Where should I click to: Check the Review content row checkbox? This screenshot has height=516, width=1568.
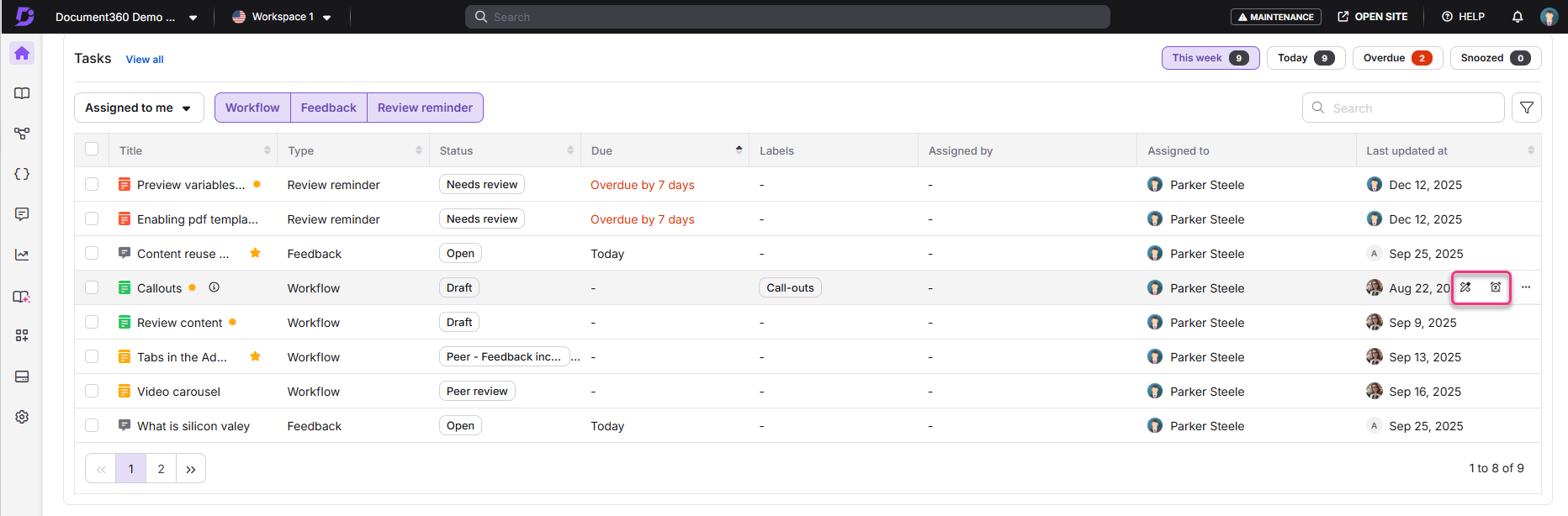[x=92, y=322]
